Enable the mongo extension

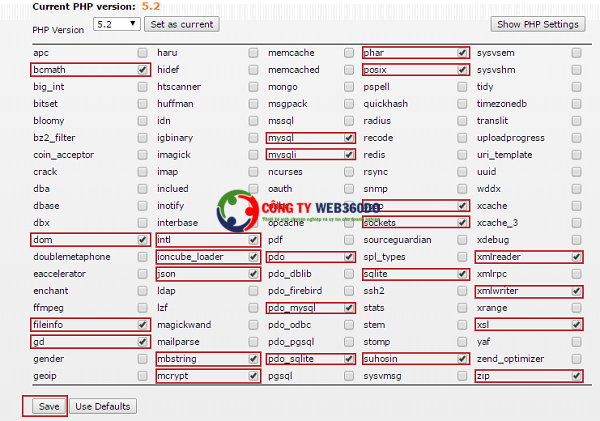349,87
